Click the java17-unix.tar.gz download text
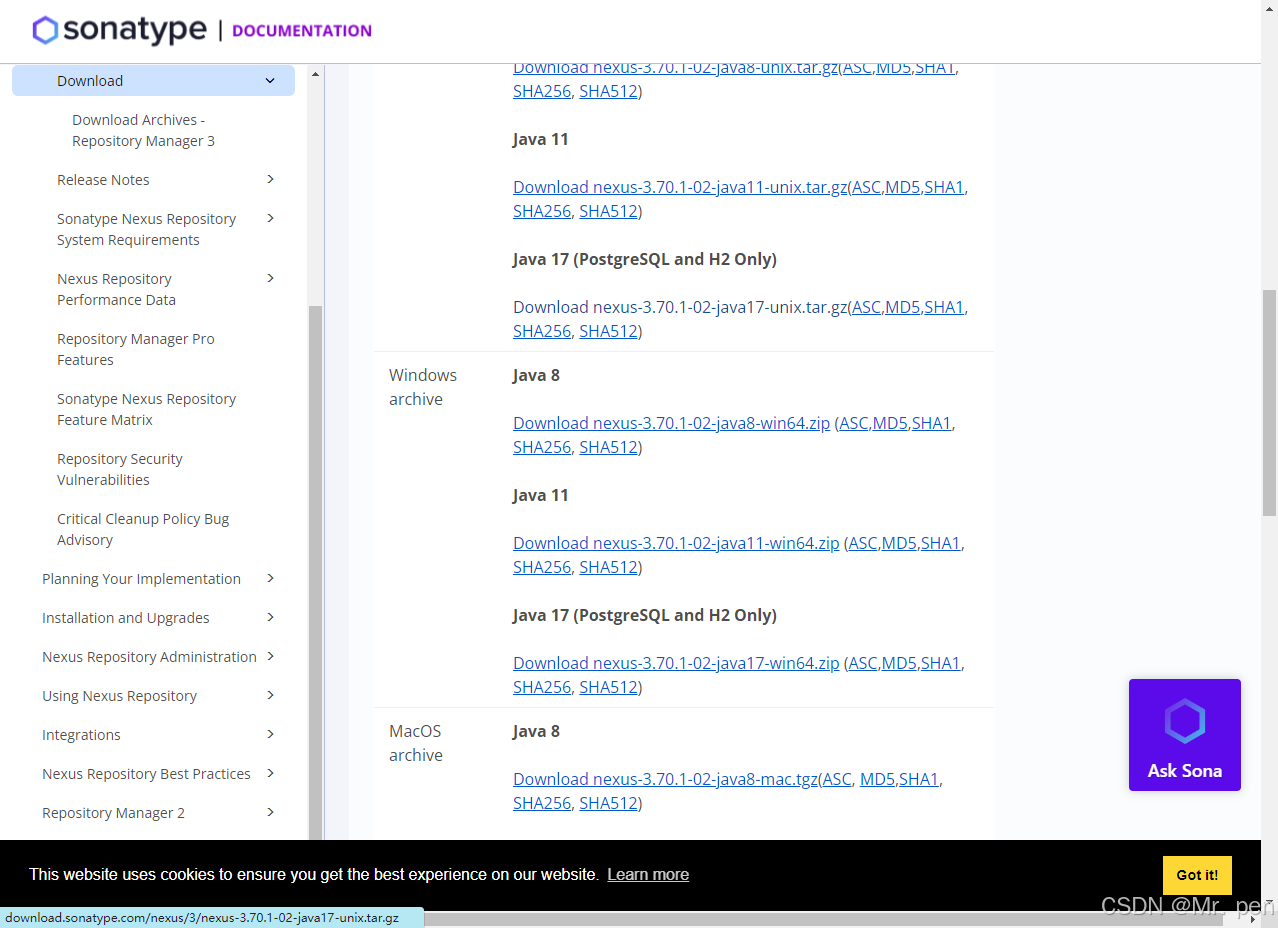Viewport: 1278px width, 928px height. coord(680,307)
